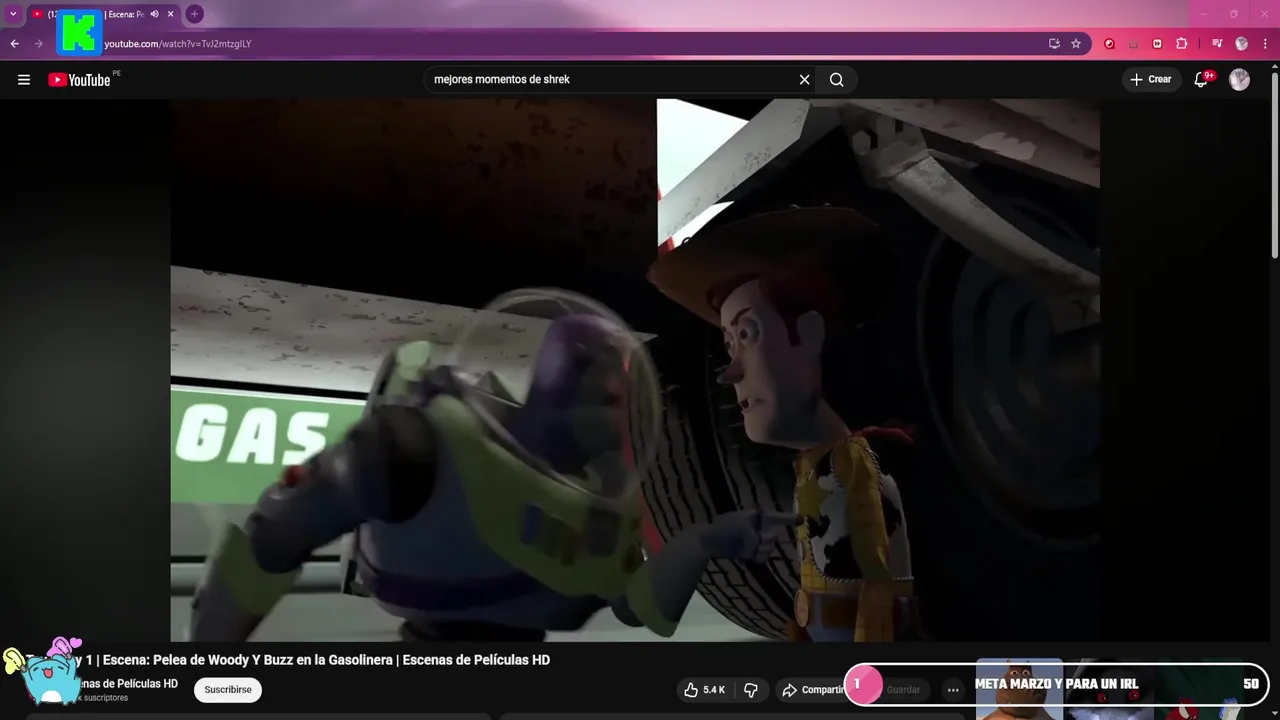The width and height of the screenshot is (1280, 720).
Task: Click the install app icon in the address bar
Action: (x=1054, y=44)
